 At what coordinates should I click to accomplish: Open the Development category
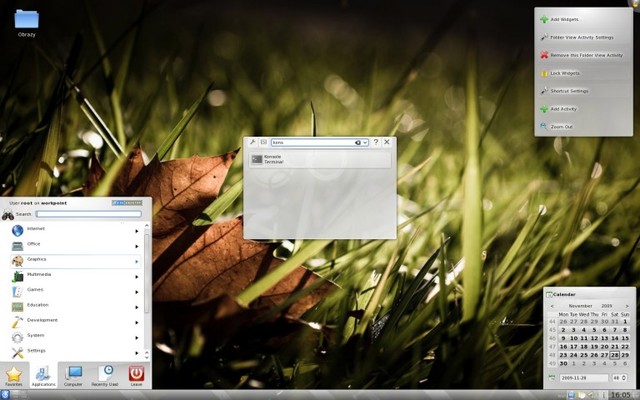tap(76, 322)
